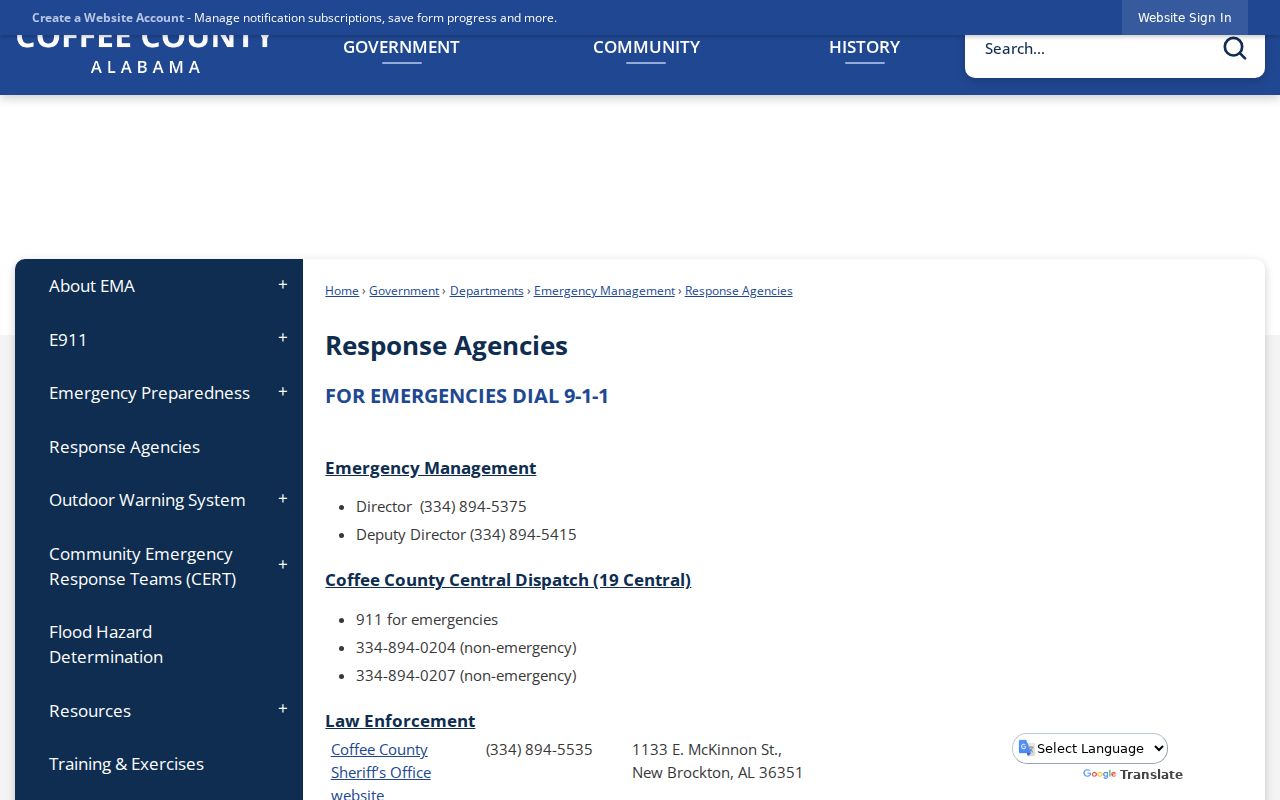The width and height of the screenshot is (1280, 800).
Task: Click the Law Enforcement heading
Action: point(400,721)
